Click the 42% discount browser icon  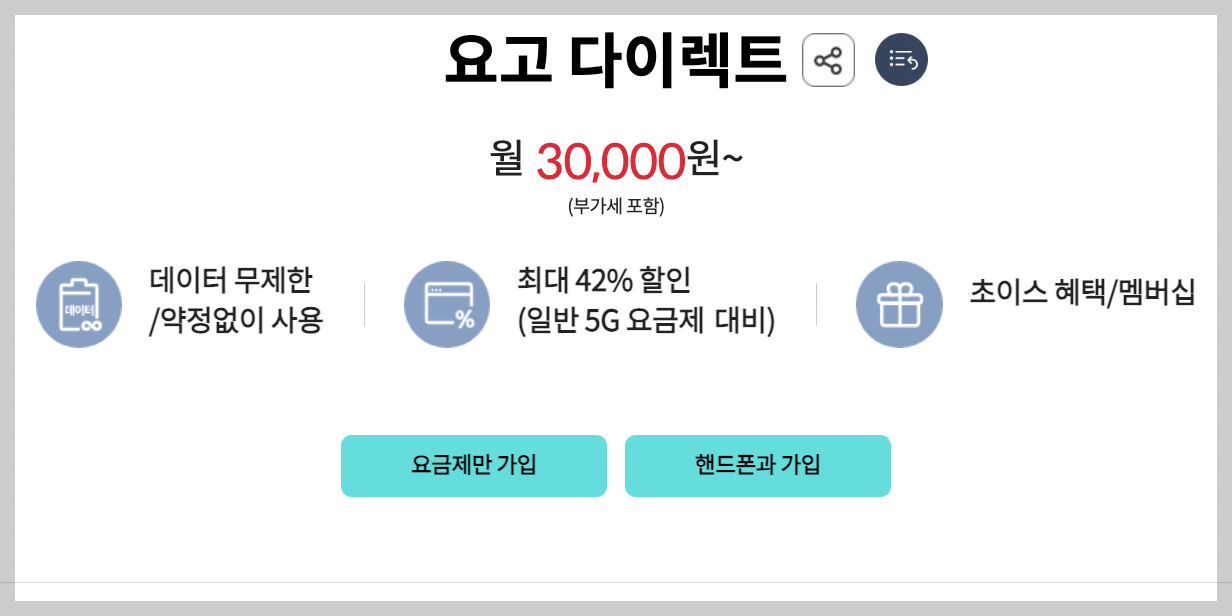(x=446, y=303)
